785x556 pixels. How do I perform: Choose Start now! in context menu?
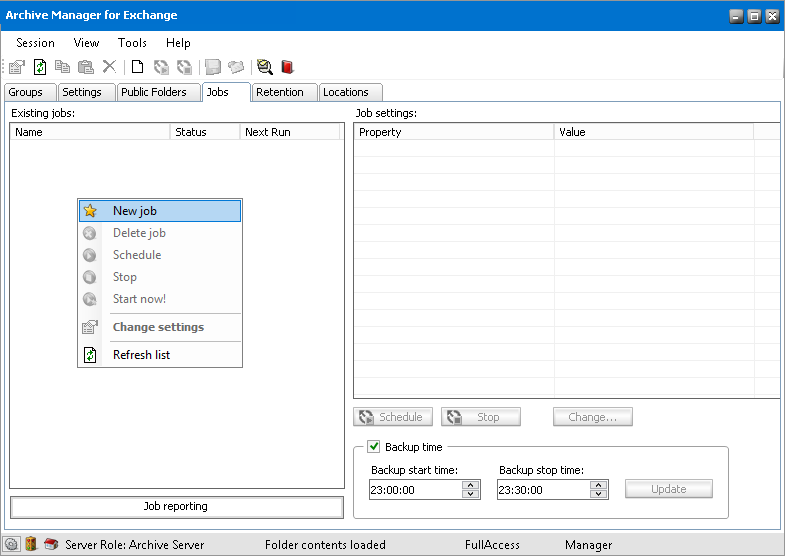(x=160, y=299)
